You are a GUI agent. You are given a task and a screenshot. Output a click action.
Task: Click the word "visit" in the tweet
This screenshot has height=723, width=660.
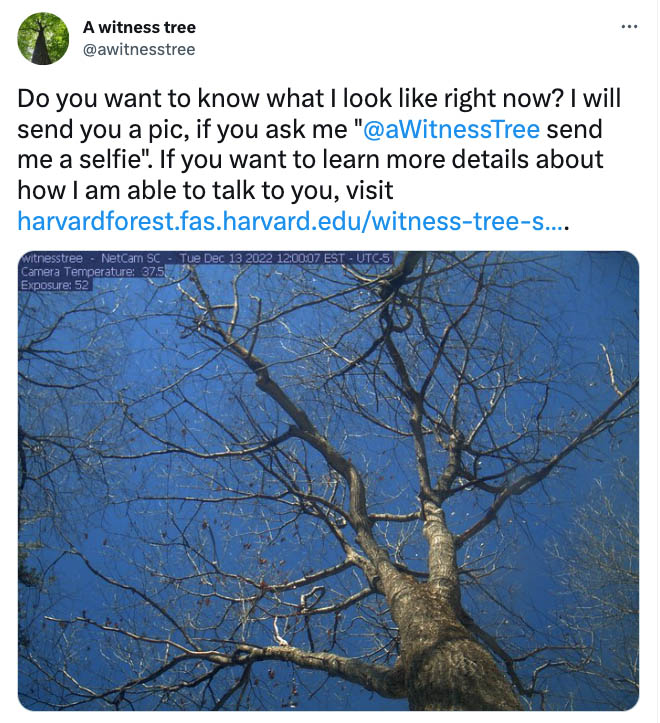pos(370,190)
